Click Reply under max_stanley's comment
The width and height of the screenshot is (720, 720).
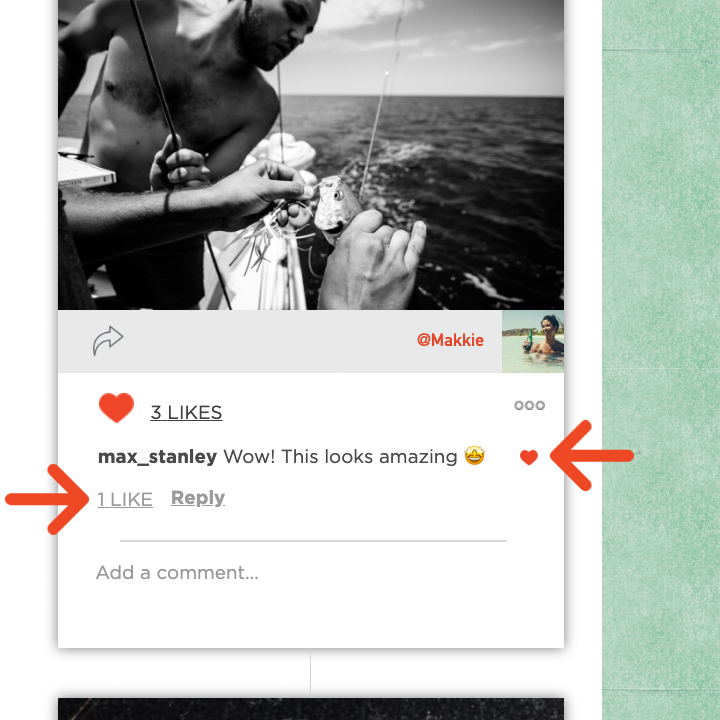[198, 498]
